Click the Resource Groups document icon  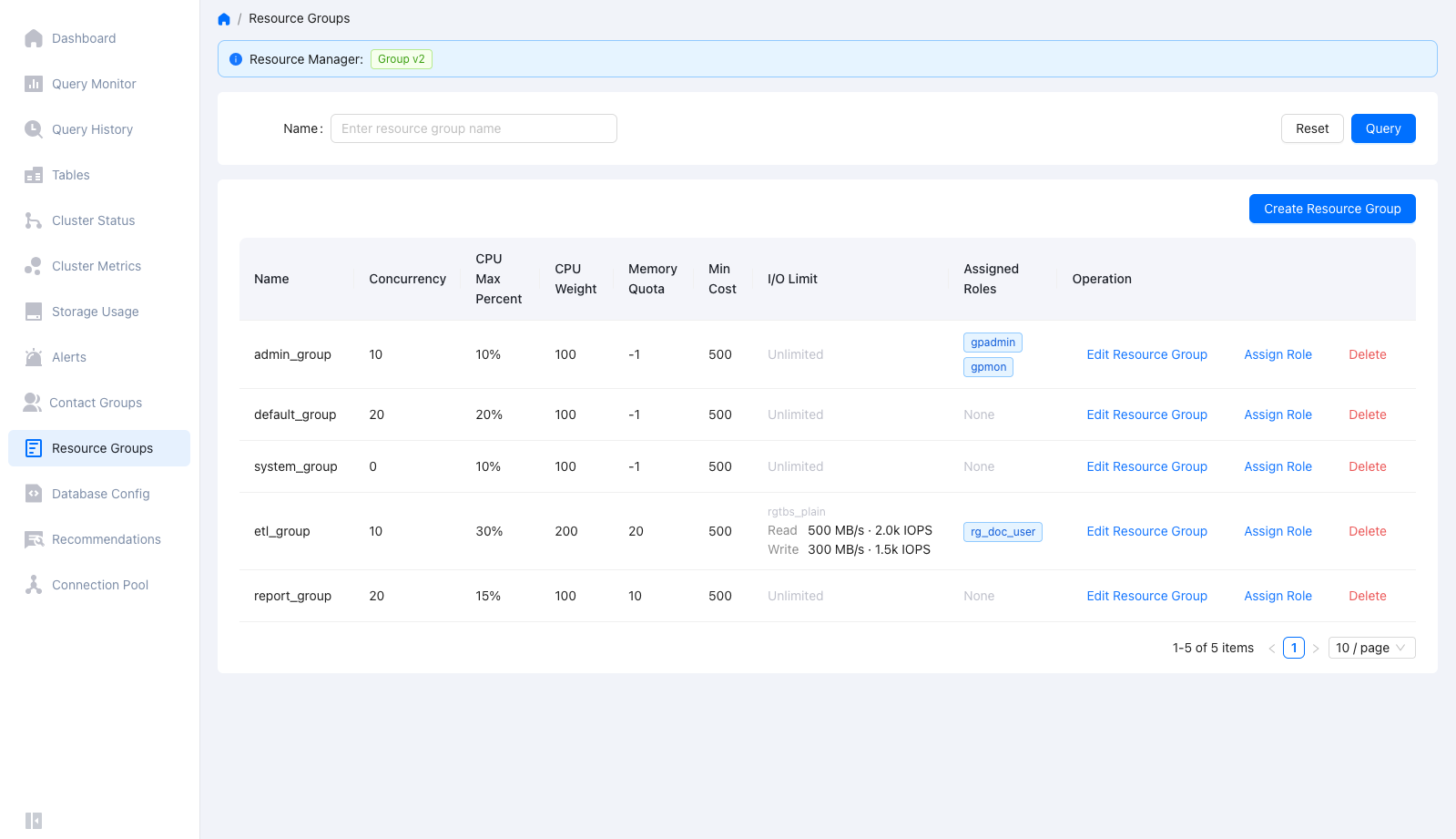coord(34,448)
